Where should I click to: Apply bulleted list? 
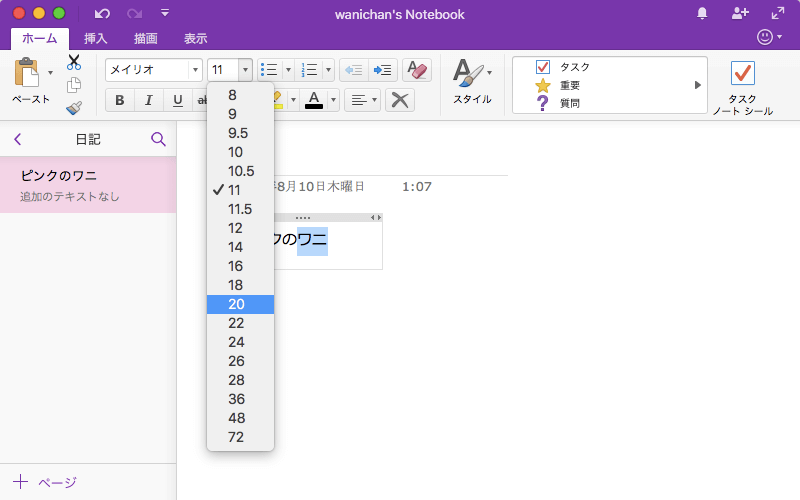(269, 70)
